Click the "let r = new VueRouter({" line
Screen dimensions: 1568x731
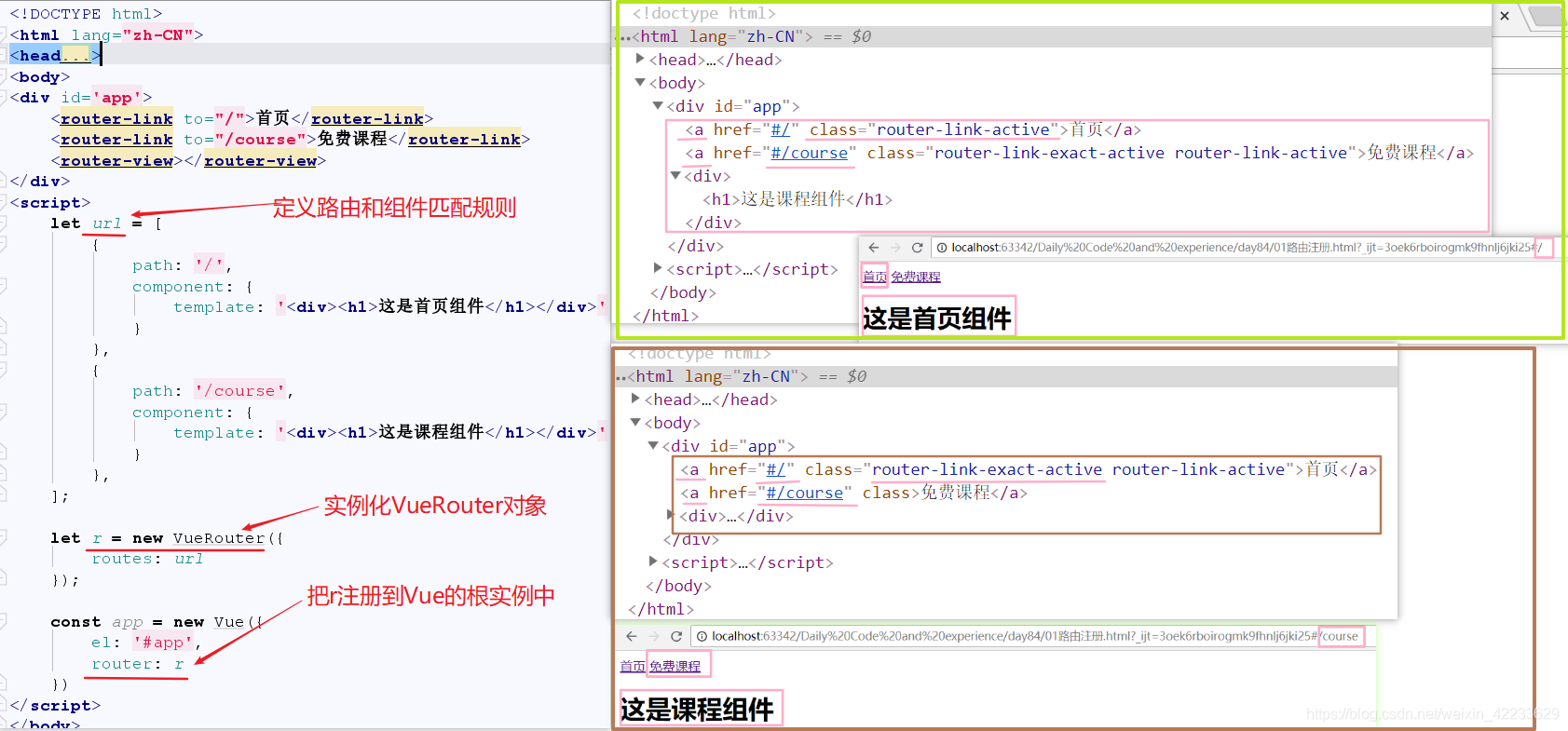tap(167, 538)
